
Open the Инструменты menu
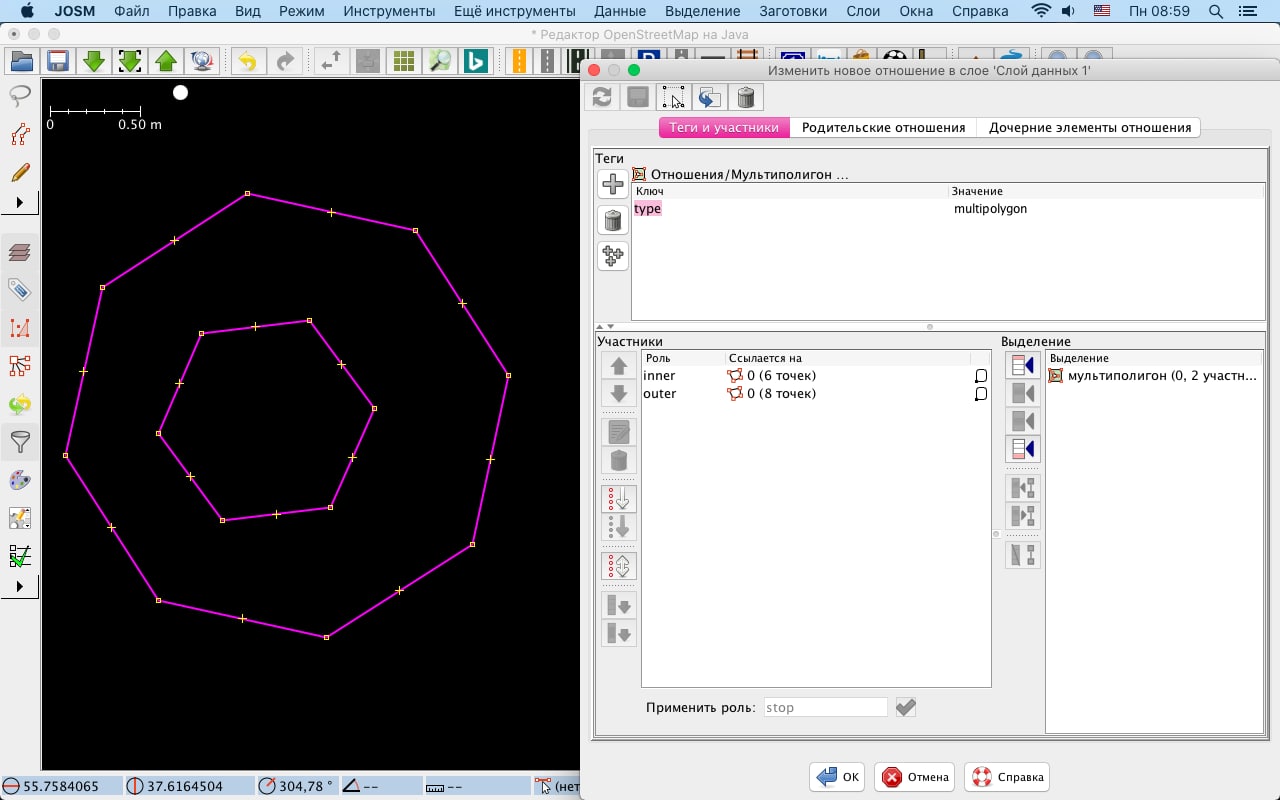[x=389, y=11]
